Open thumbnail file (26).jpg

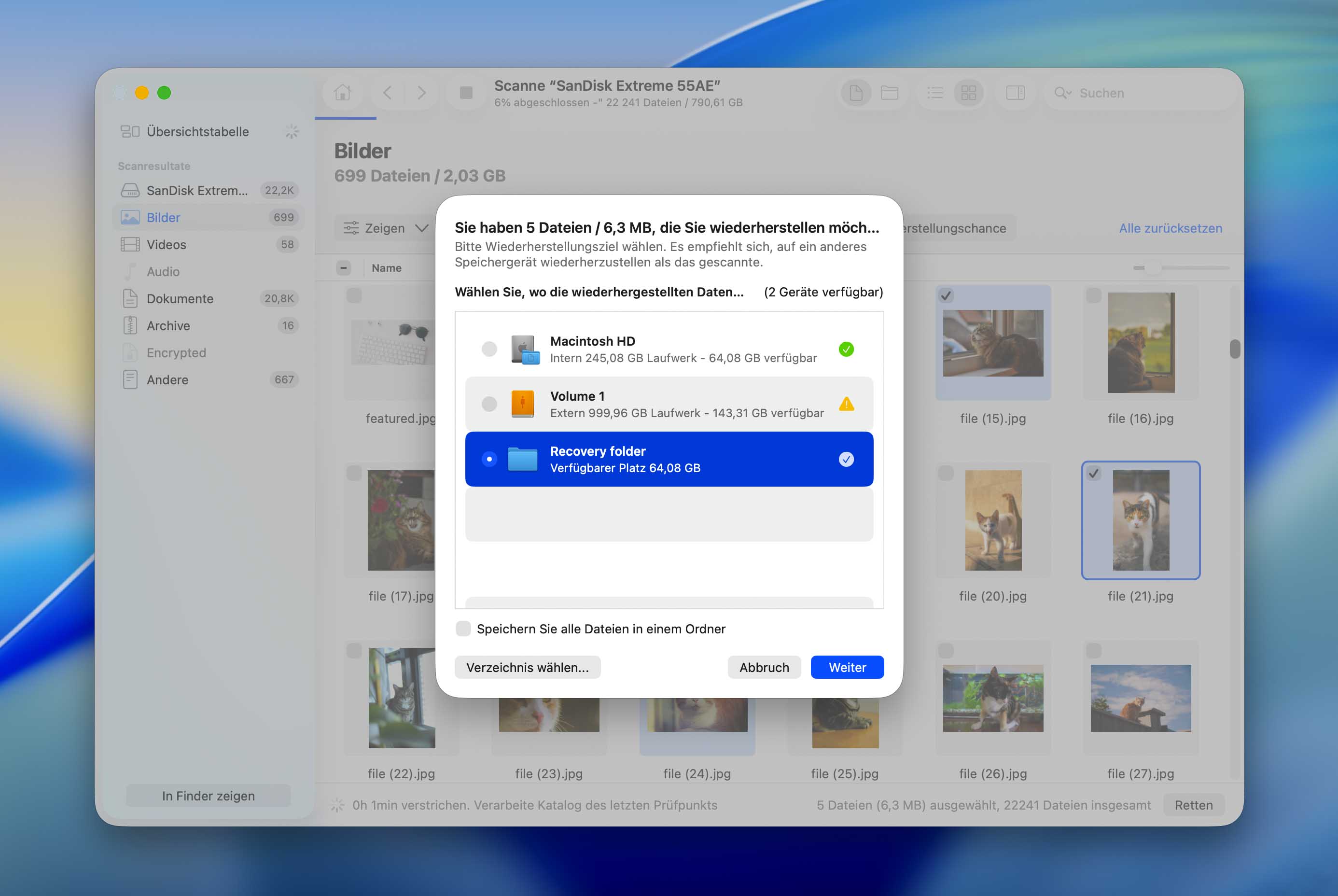[x=993, y=698]
